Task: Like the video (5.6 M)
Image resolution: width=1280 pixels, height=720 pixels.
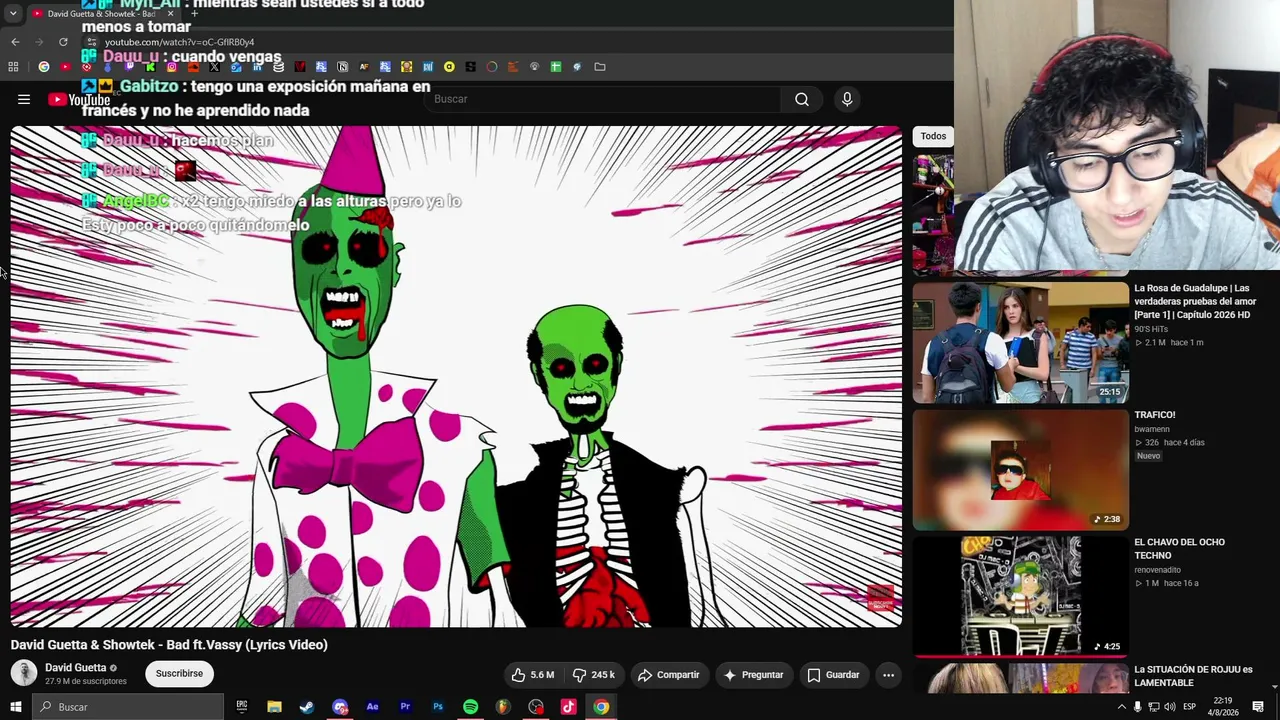Action: point(532,675)
